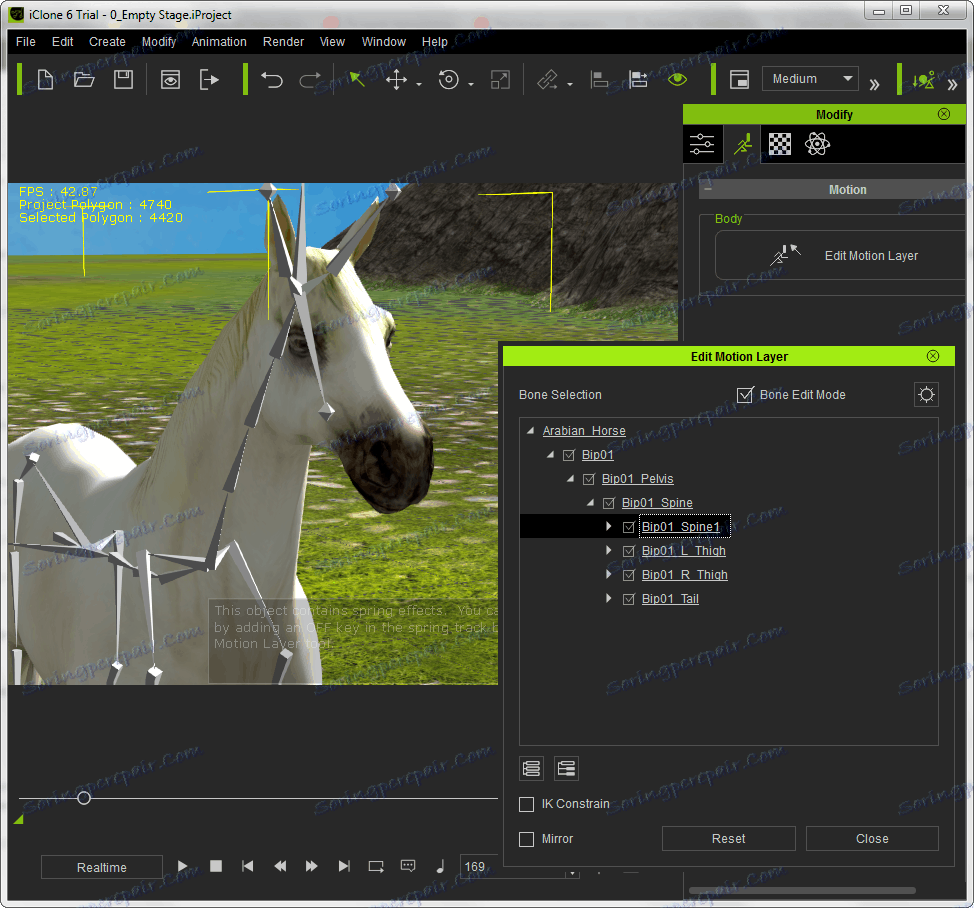Enable the Mirror checkbox
The image size is (974, 908).
pyautogui.click(x=527, y=839)
